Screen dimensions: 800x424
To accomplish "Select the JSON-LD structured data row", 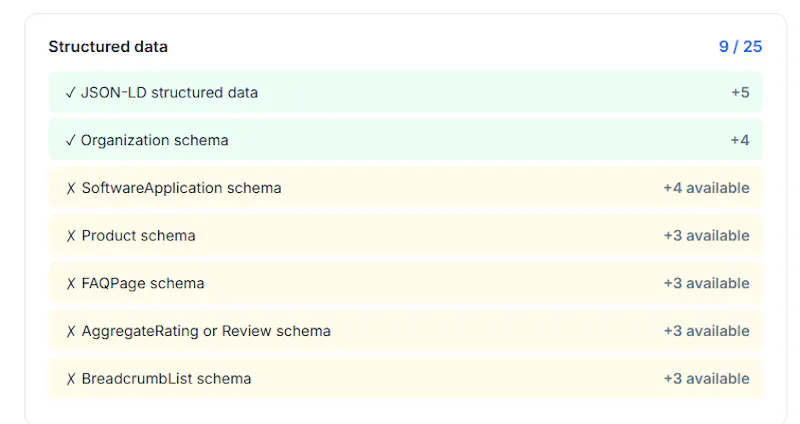I will pos(406,92).
